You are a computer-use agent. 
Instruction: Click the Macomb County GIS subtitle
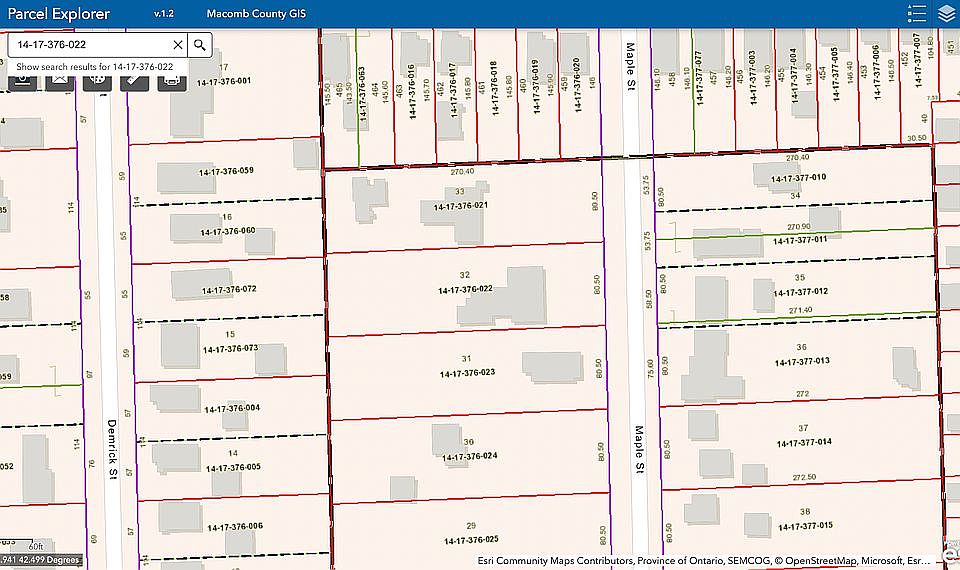[x=256, y=13]
